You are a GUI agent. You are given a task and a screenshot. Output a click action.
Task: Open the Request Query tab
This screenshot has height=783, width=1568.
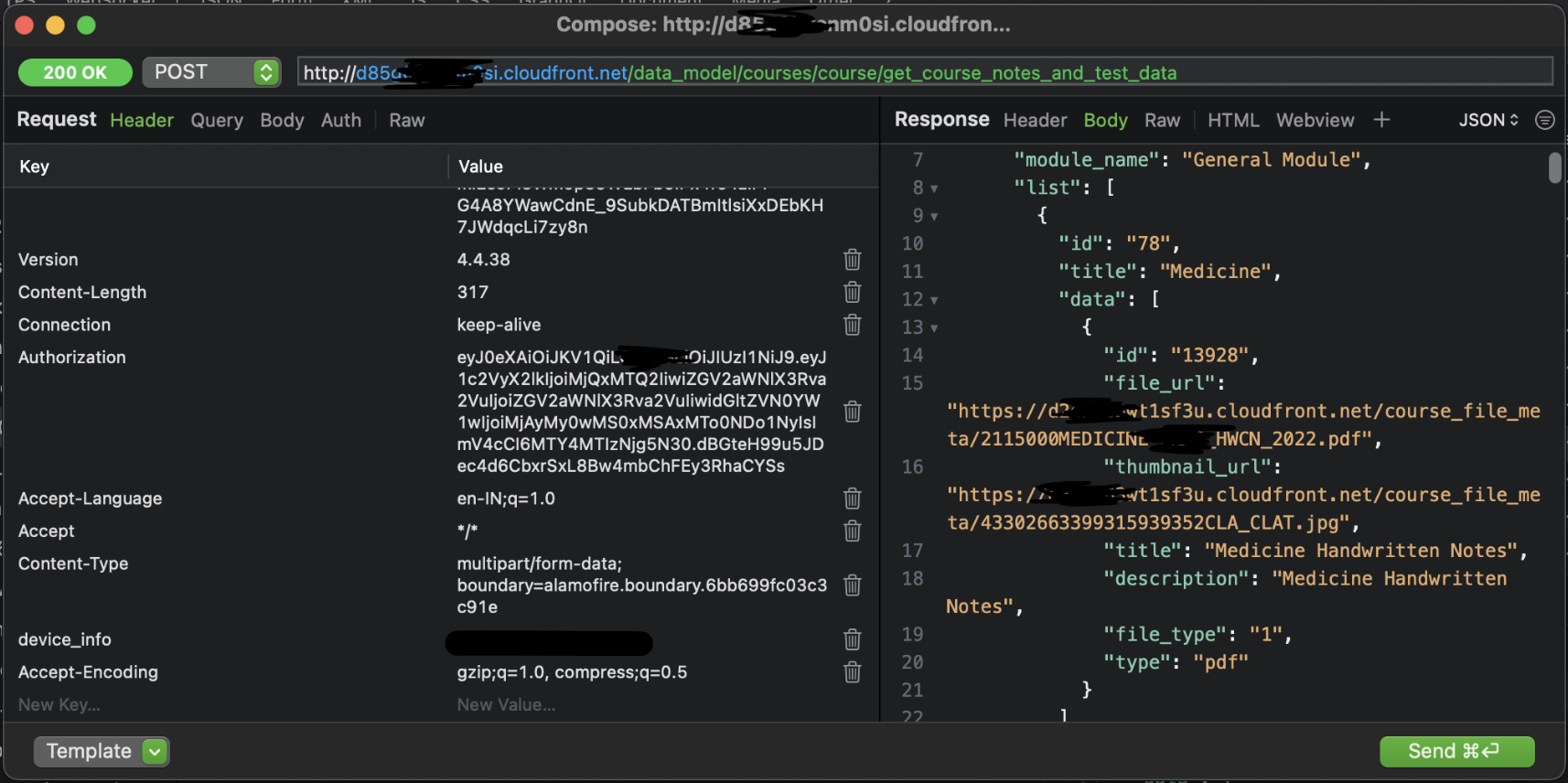[x=217, y=120]
